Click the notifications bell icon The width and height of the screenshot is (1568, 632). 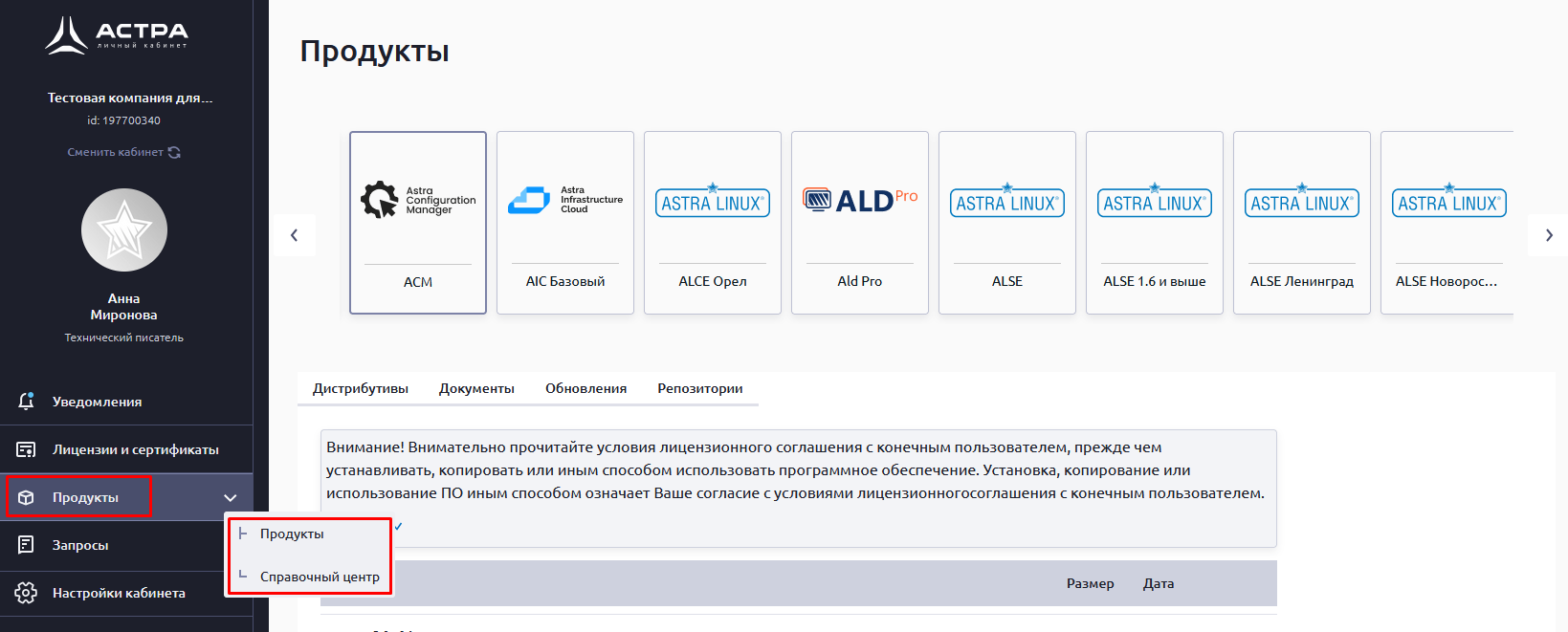[x=27, y=402]
